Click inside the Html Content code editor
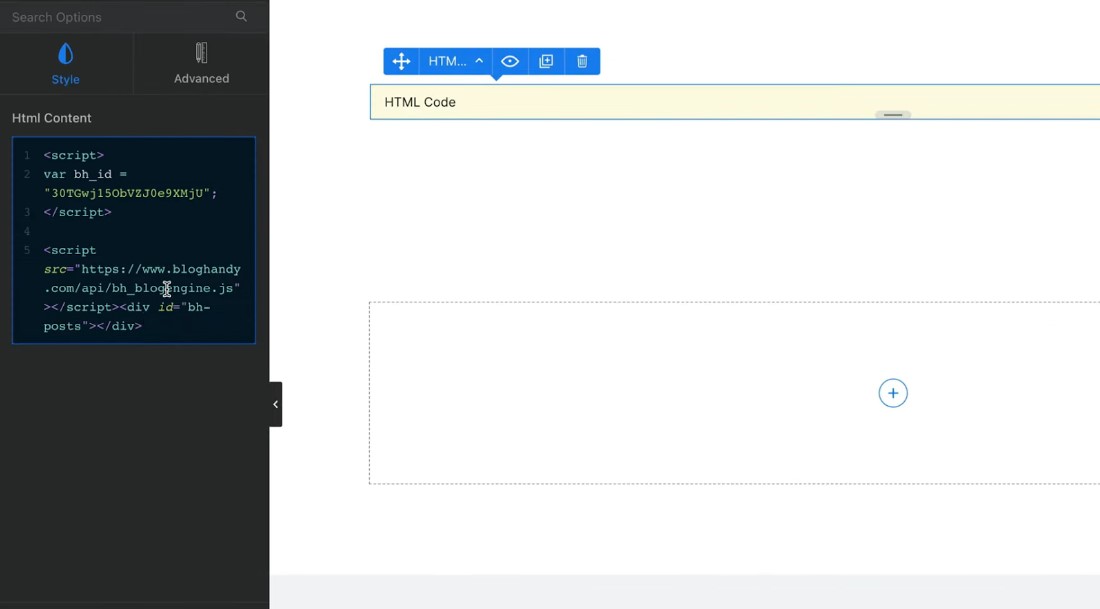Image resolution: width=1100 pixels, height=609 pixels. click(134, 240)
